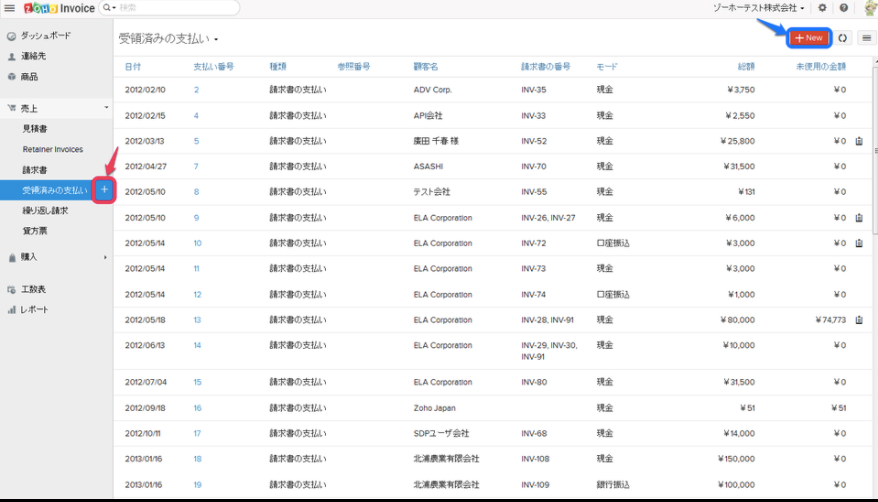Image resolution: width=878 pixels, height=502 pixels.
Task: Collapse the 売上 sidebar section
Action: click(106, 108)
